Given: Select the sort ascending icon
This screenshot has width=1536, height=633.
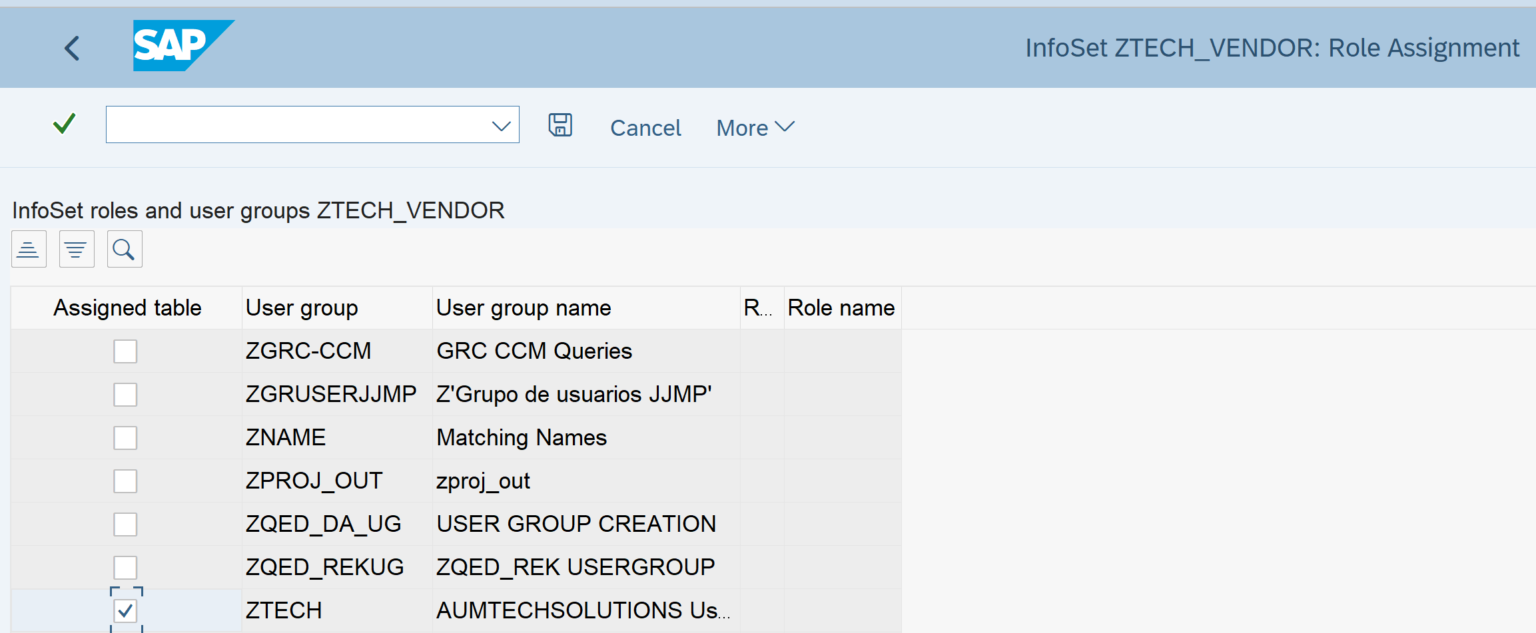Looking at the screenshot, I should coord(28,248).
